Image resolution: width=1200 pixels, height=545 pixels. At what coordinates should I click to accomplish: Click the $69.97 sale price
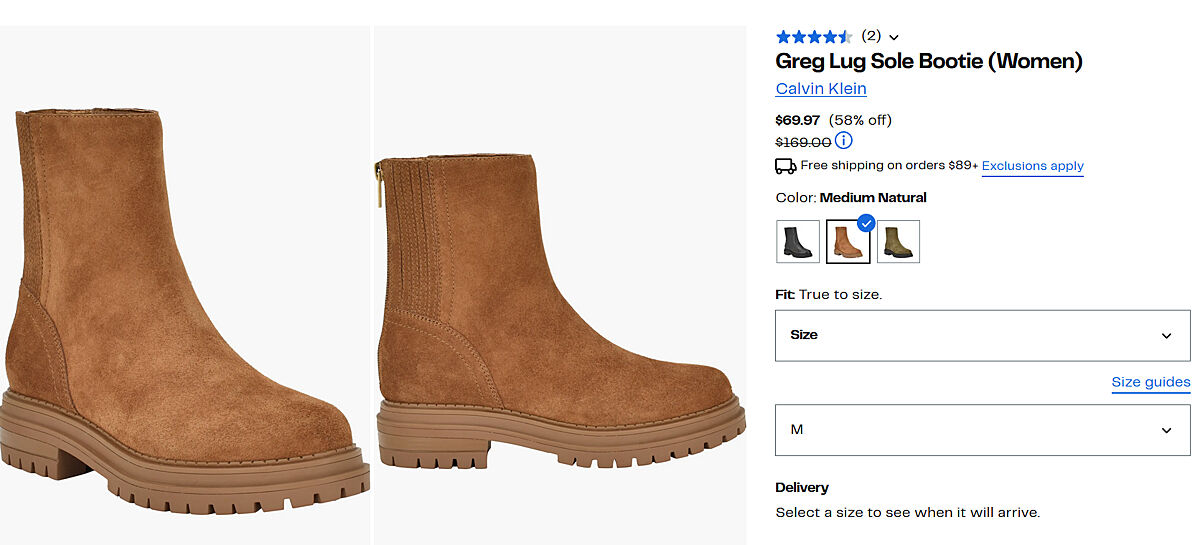point(798,120)
